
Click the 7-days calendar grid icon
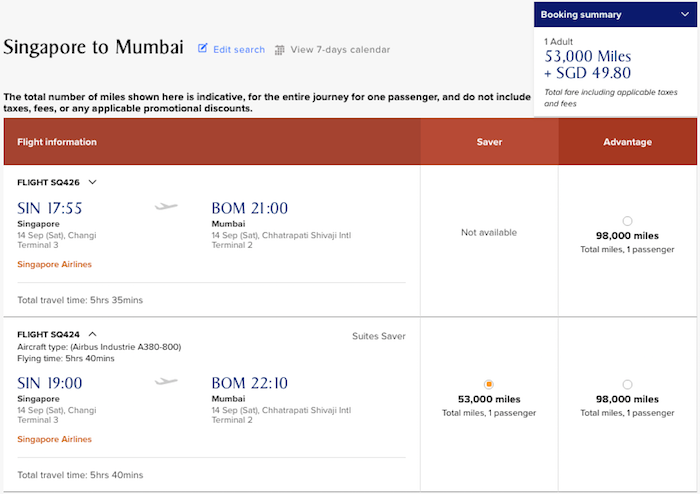pos(279,50)
